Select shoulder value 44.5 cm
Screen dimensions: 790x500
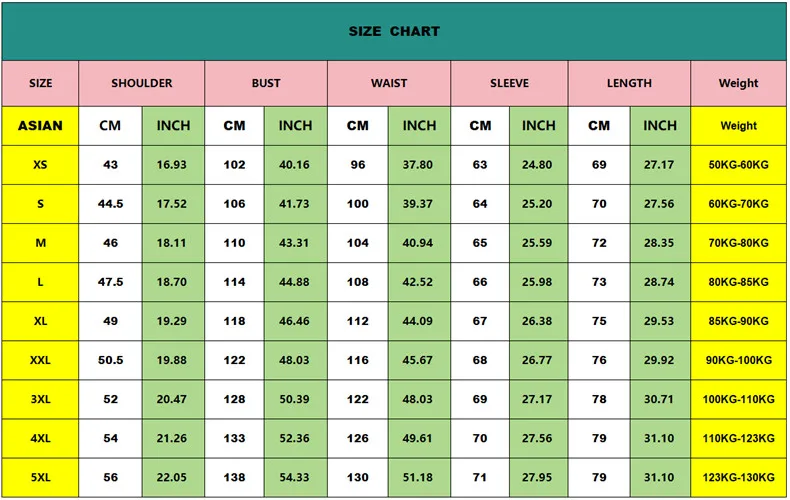tap(110, 204)
